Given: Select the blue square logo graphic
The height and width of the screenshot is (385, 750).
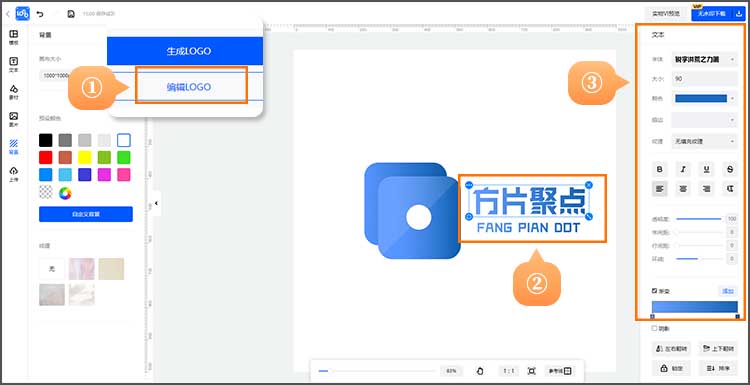Looking at the screenshot, I should point(412,210).
